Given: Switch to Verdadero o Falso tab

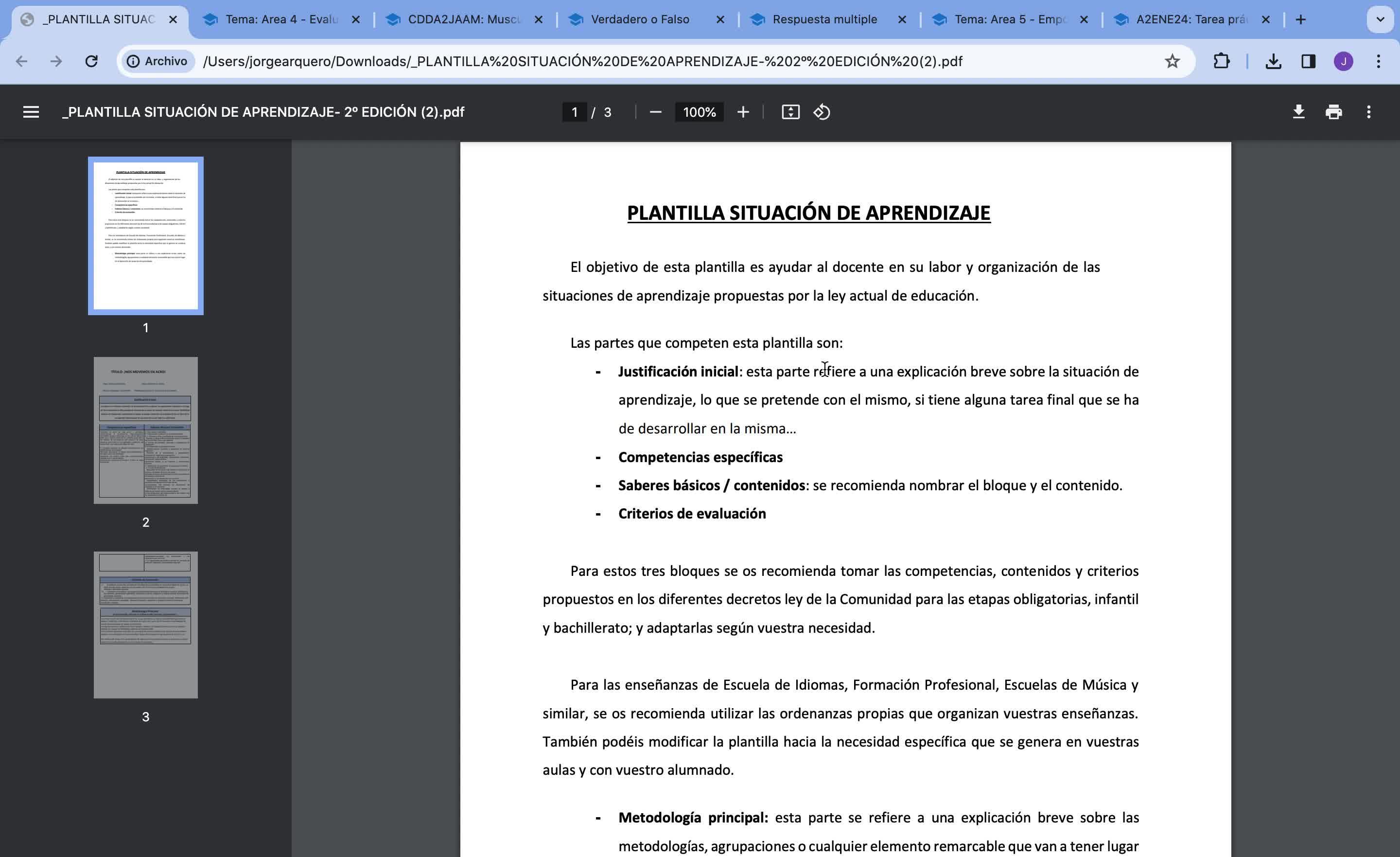Looking at the screenshot, I should (x=639, y=19).
